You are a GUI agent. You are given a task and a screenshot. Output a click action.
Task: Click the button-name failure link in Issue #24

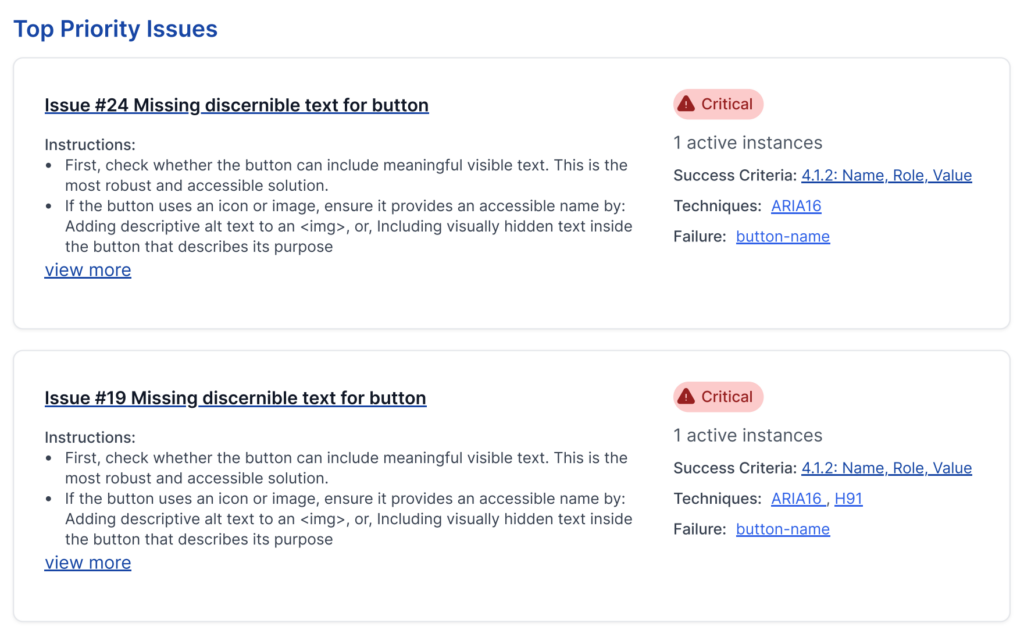(782, 237)
